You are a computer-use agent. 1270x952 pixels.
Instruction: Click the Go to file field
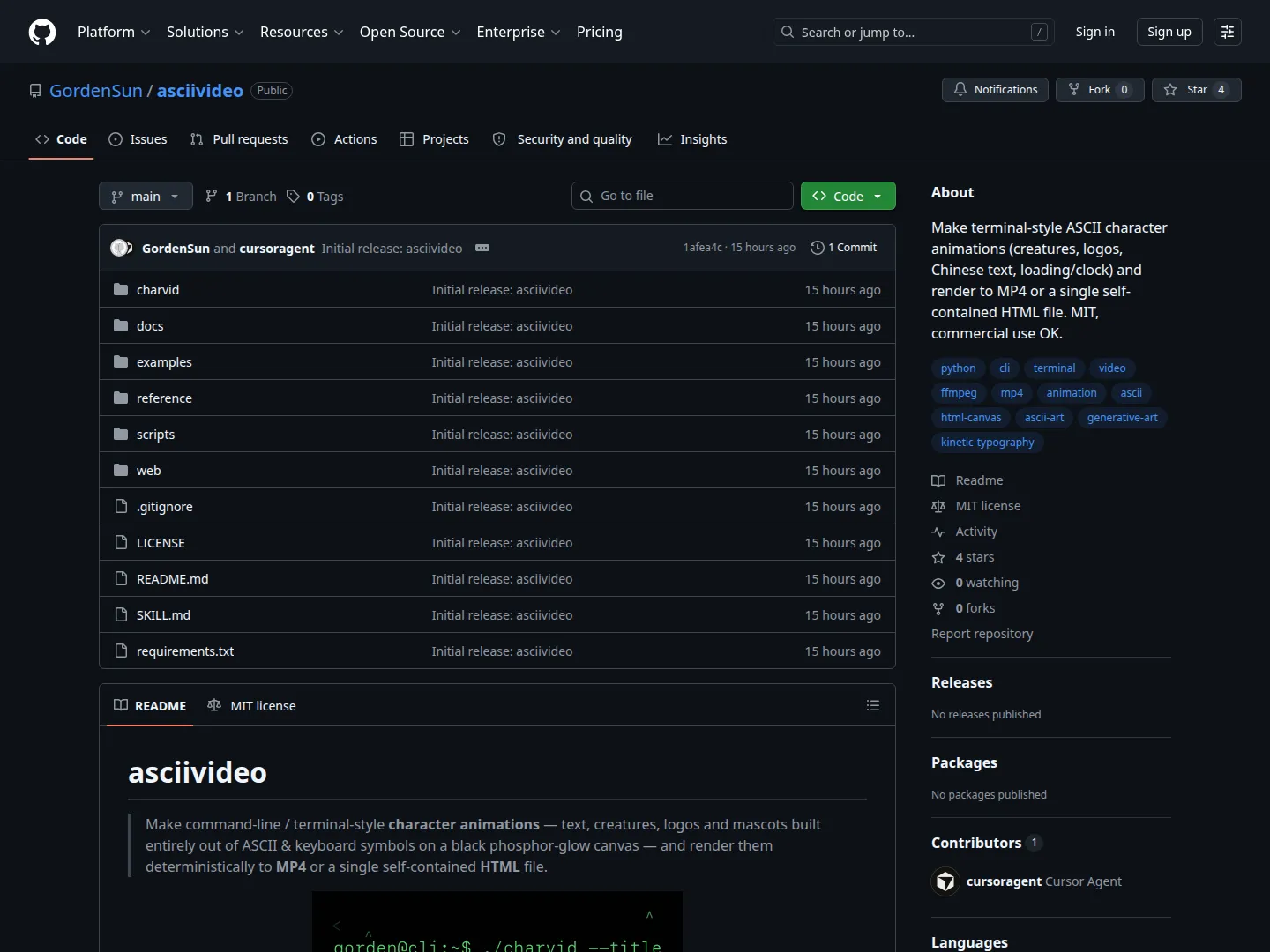683,196
